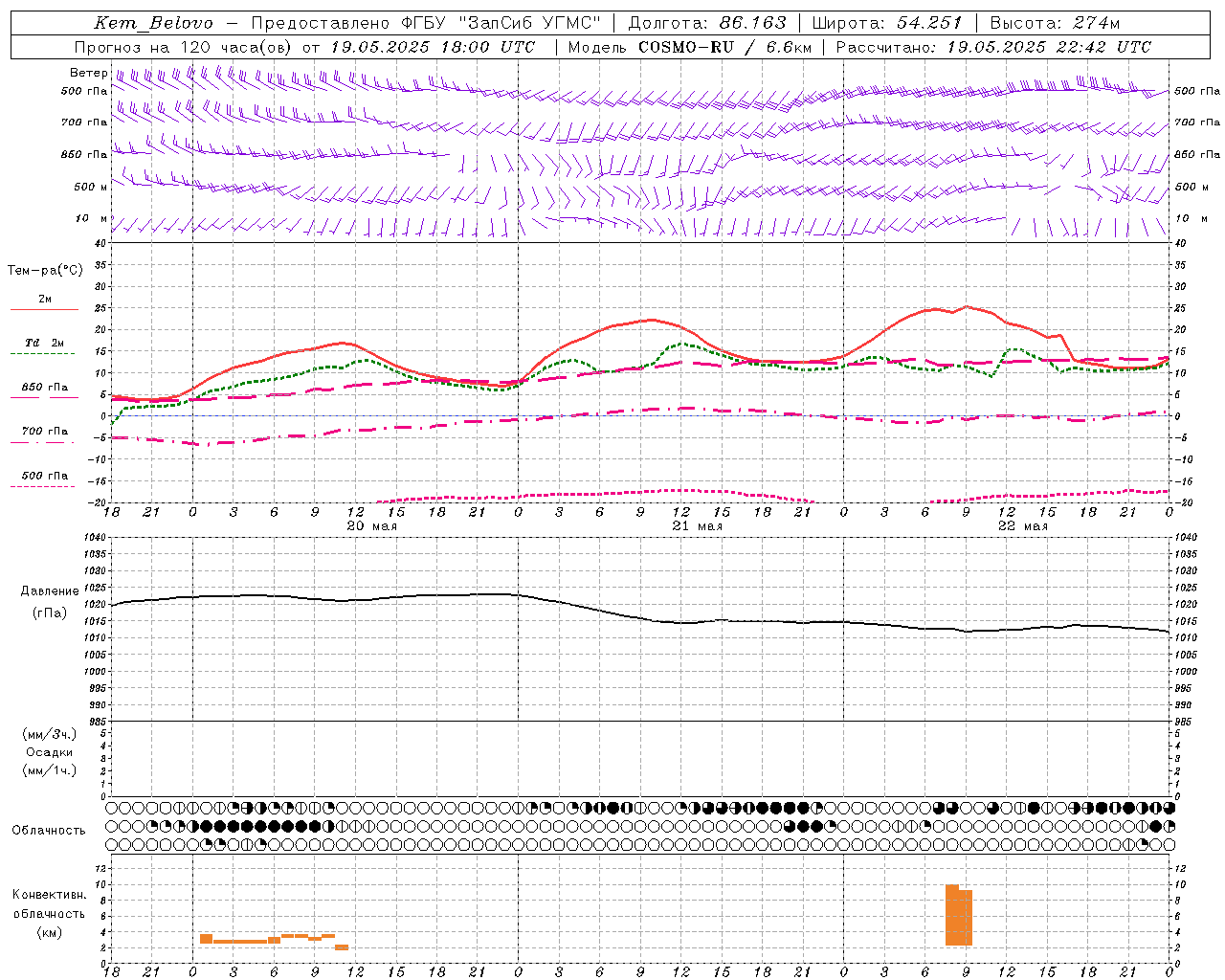Click the Высота: 274м value
The image size is (1225, 980).
1055,23
